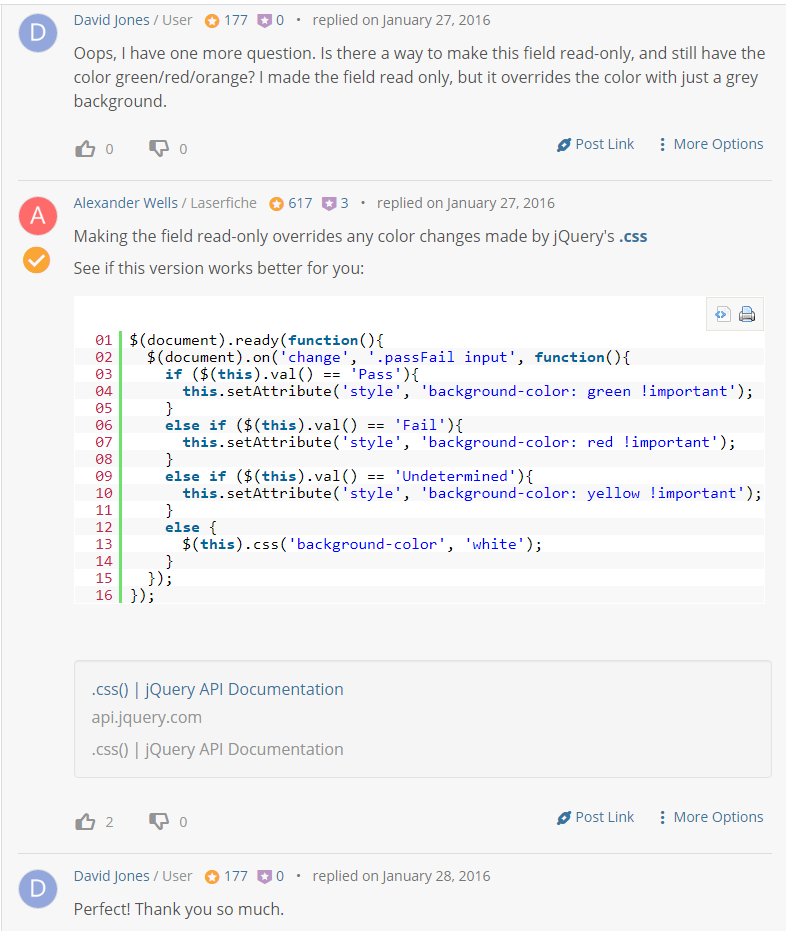Click the view source icon in the code block
The image size is (786, 931).
click(722, 314)
